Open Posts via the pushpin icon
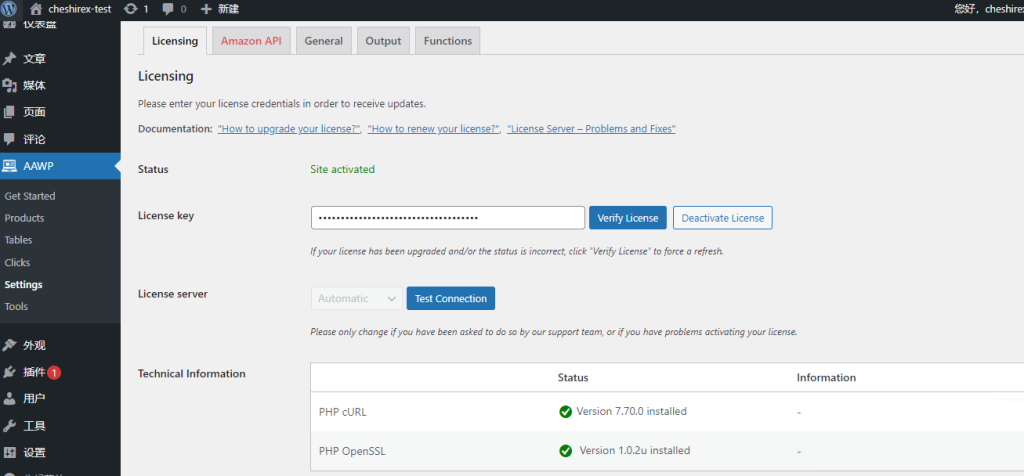The height and width of the screenshot is (476, 1024). point(10,59)
